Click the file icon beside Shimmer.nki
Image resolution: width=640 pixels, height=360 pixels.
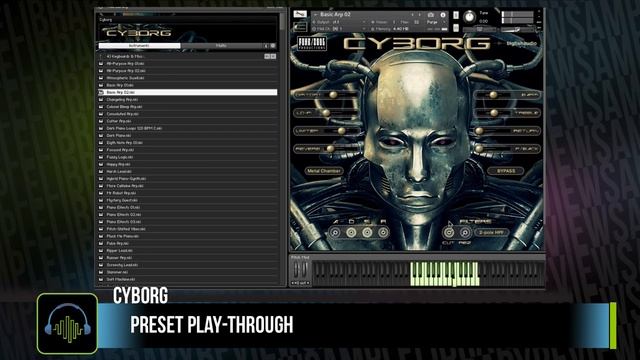click(101, 272)
